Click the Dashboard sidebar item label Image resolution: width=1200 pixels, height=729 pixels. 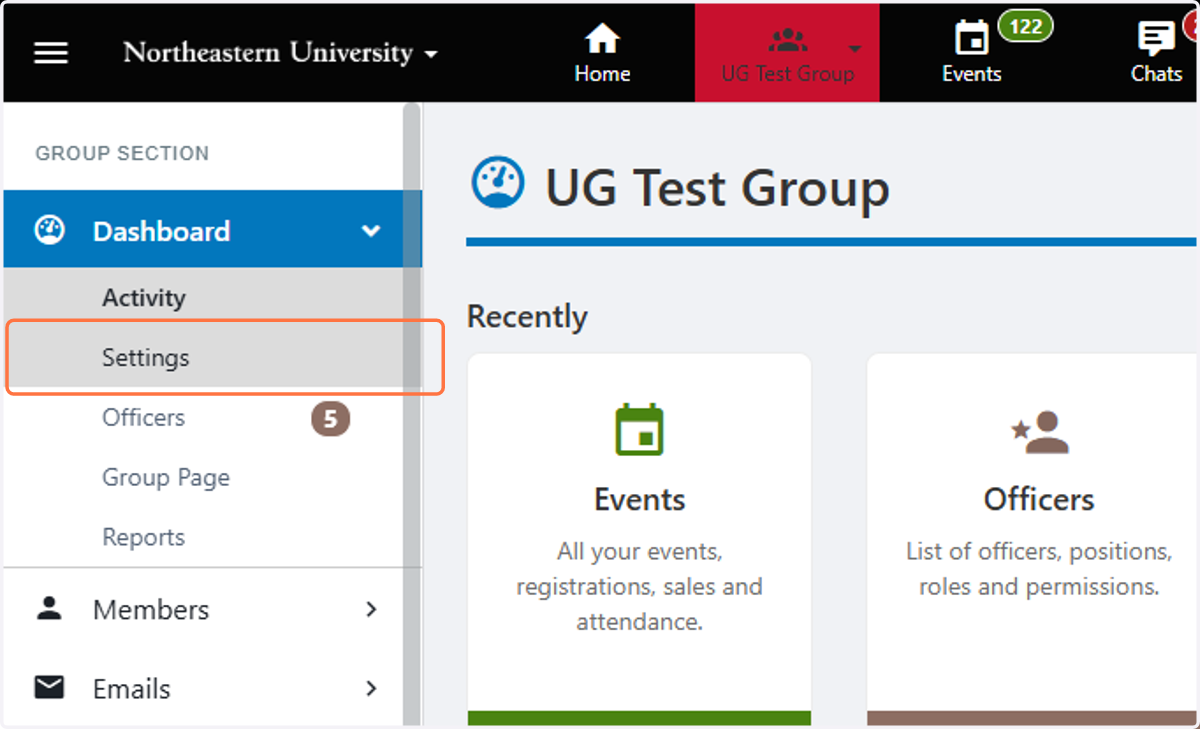pos(161,231)
